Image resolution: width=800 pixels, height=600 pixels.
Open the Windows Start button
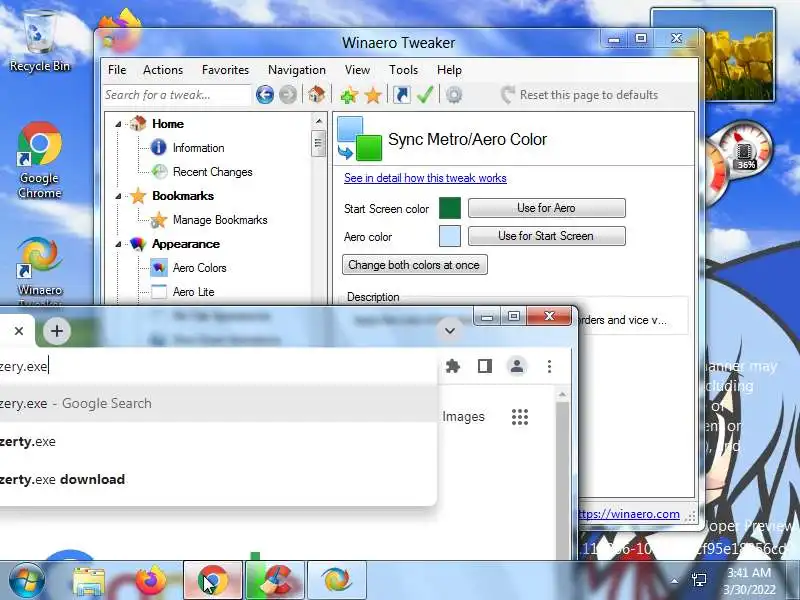click(27, 581)
